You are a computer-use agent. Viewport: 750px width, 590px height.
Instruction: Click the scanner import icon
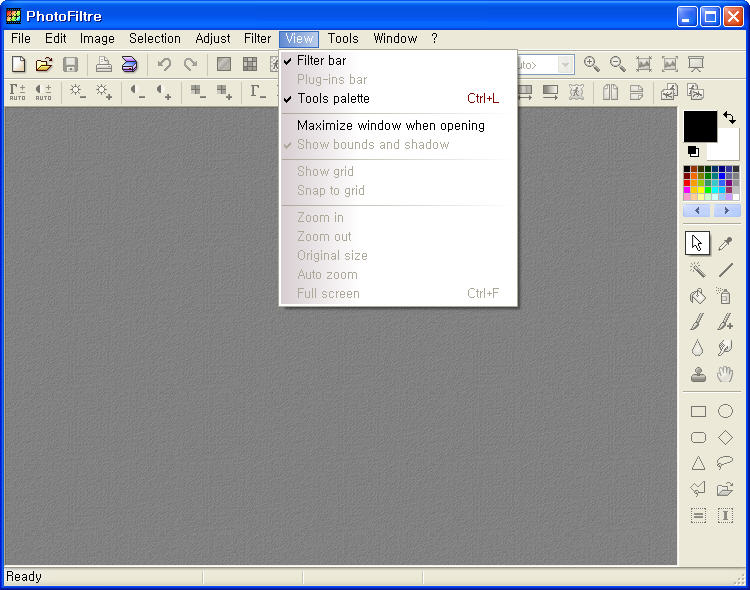tap(129, 64)
